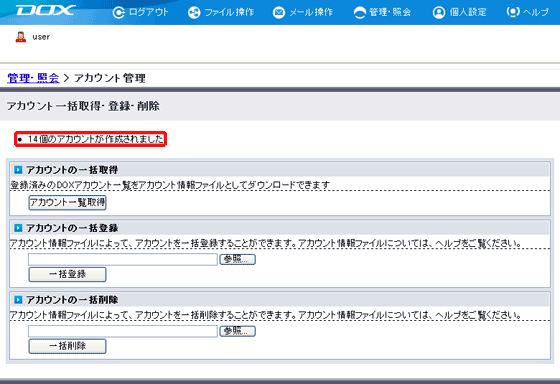Click アカウント一覧取得 button

point(67,203)
